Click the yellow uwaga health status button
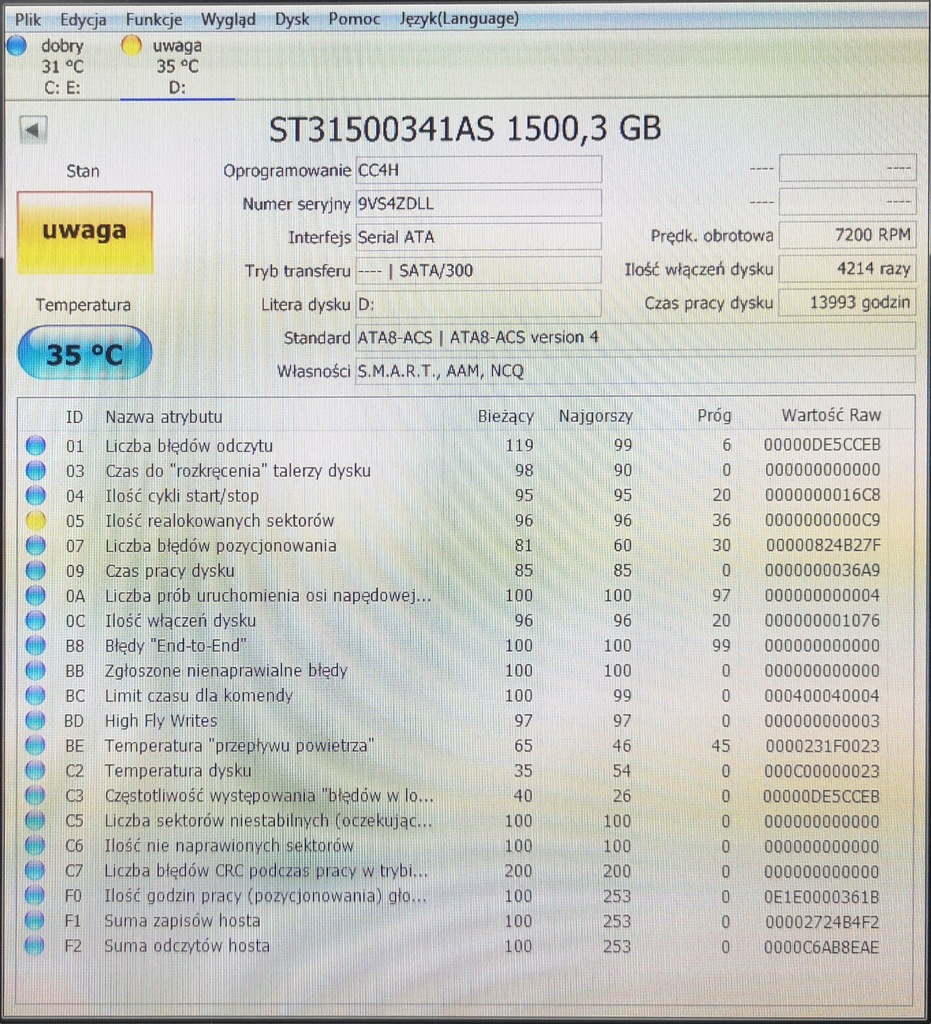 click(85, 232)
